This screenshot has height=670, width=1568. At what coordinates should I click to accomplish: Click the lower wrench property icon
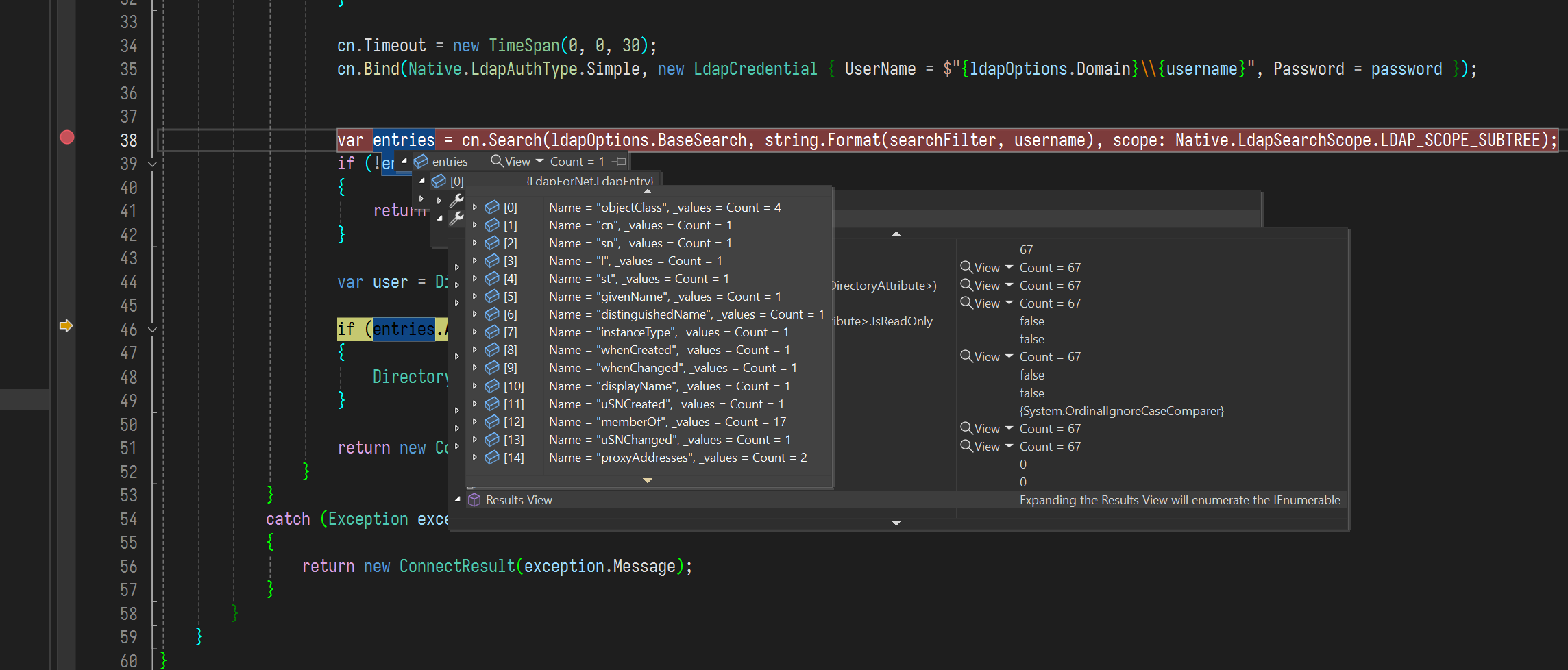tap(456, 219)
